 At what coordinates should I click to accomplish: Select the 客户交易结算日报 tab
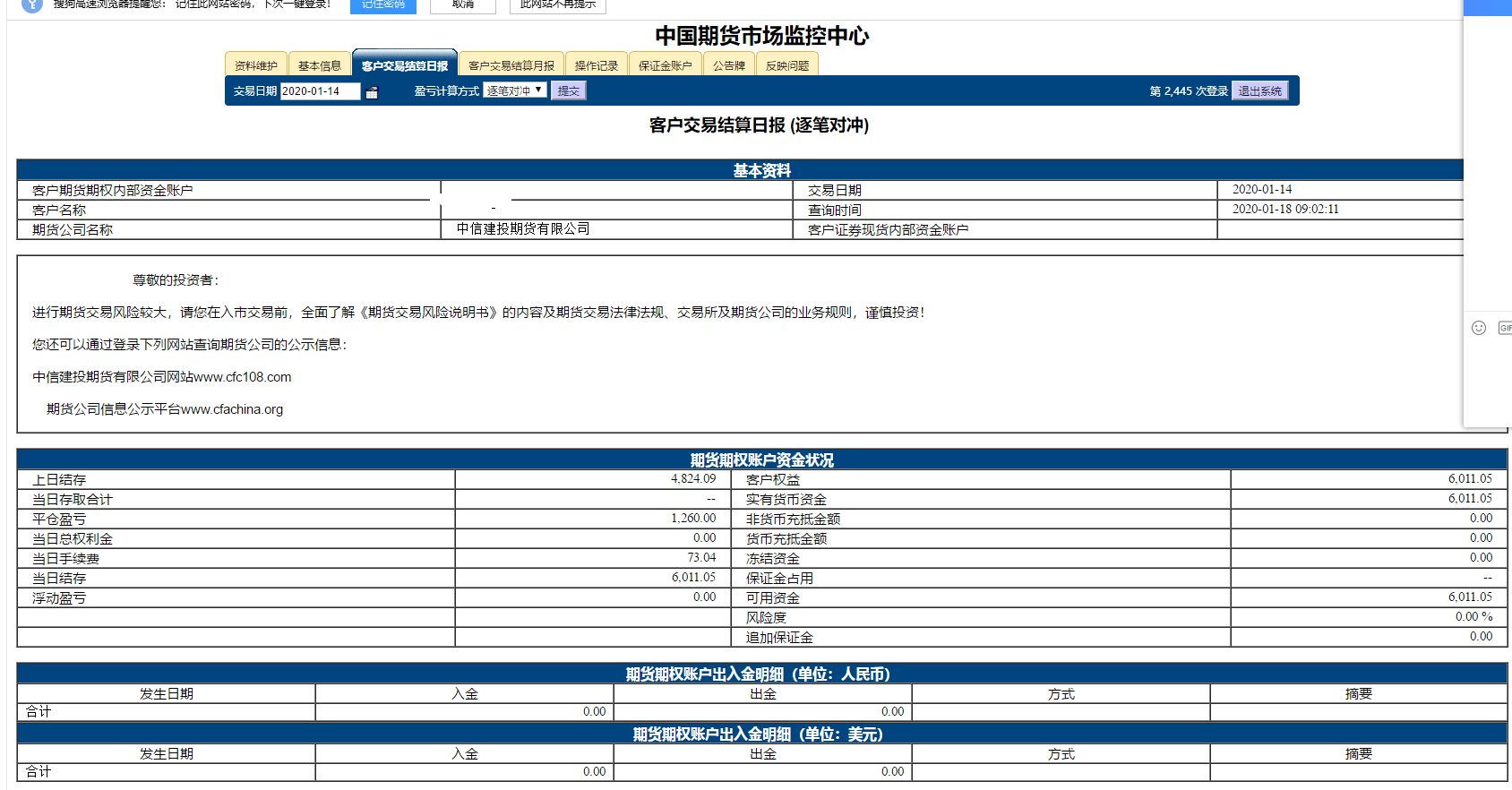(405, 65)
